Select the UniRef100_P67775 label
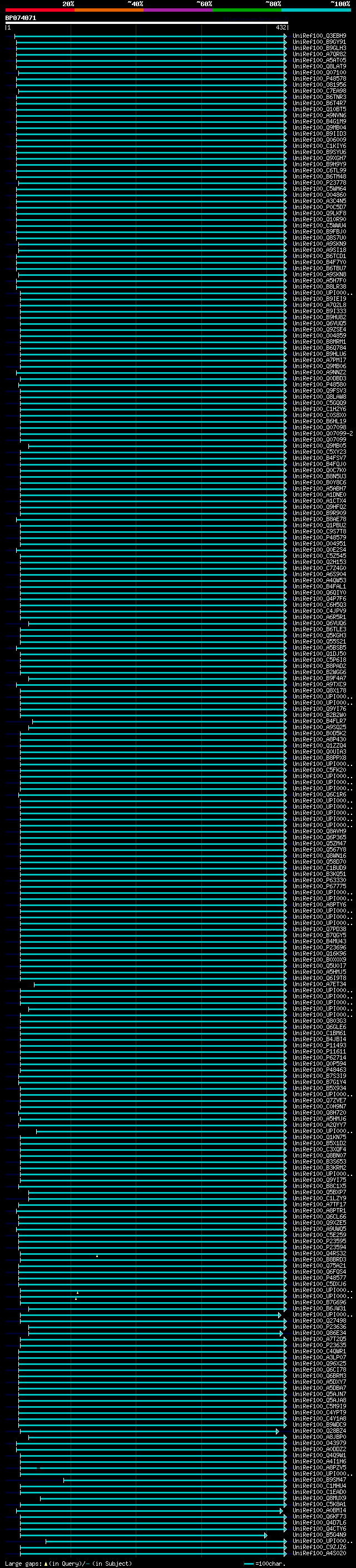Screen dimensions: 356x1568 click(319, 886)
